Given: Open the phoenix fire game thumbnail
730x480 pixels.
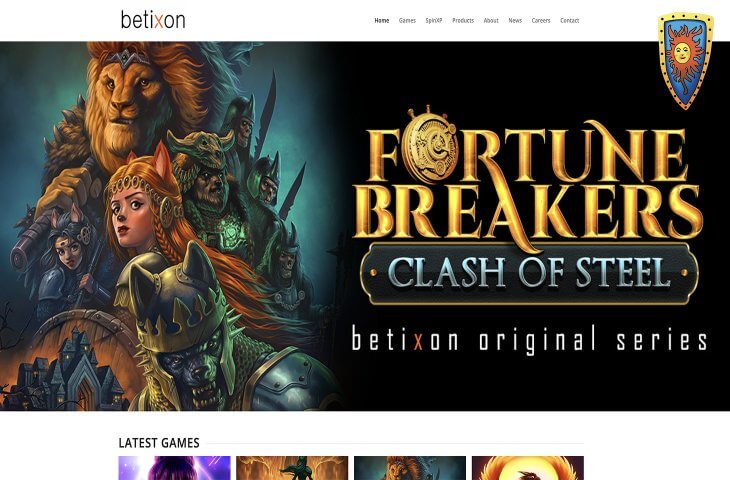Looking at the screenshot, I should coord(528,468).
